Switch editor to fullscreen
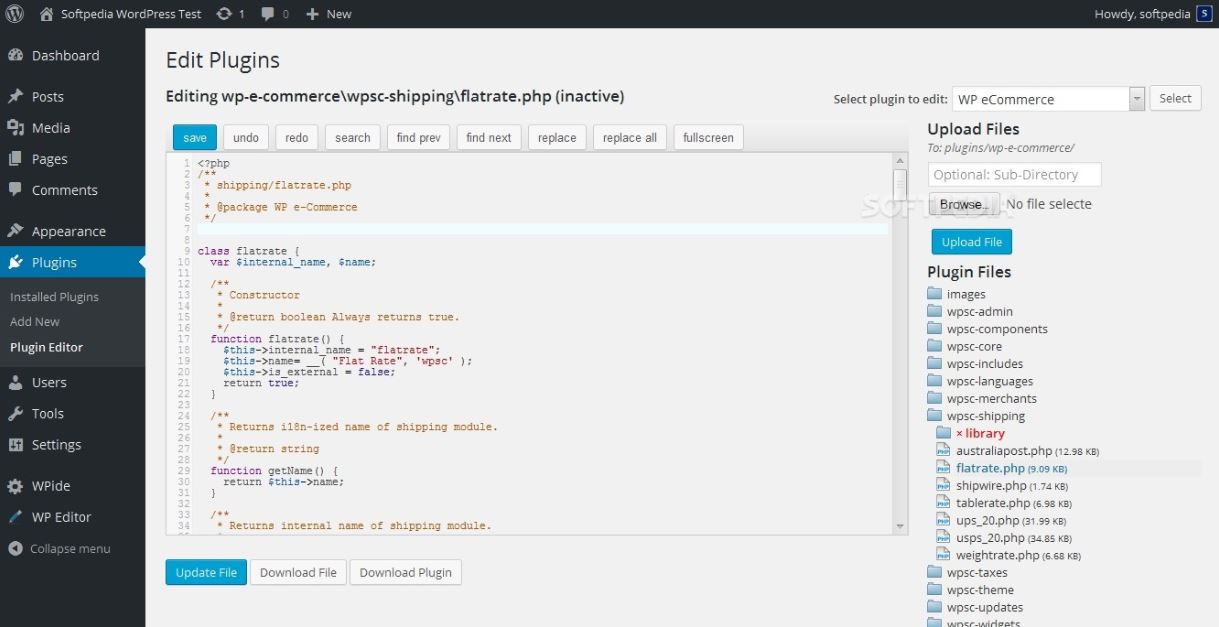Screen dimensions: 1219x627 [x=709, y=138]
